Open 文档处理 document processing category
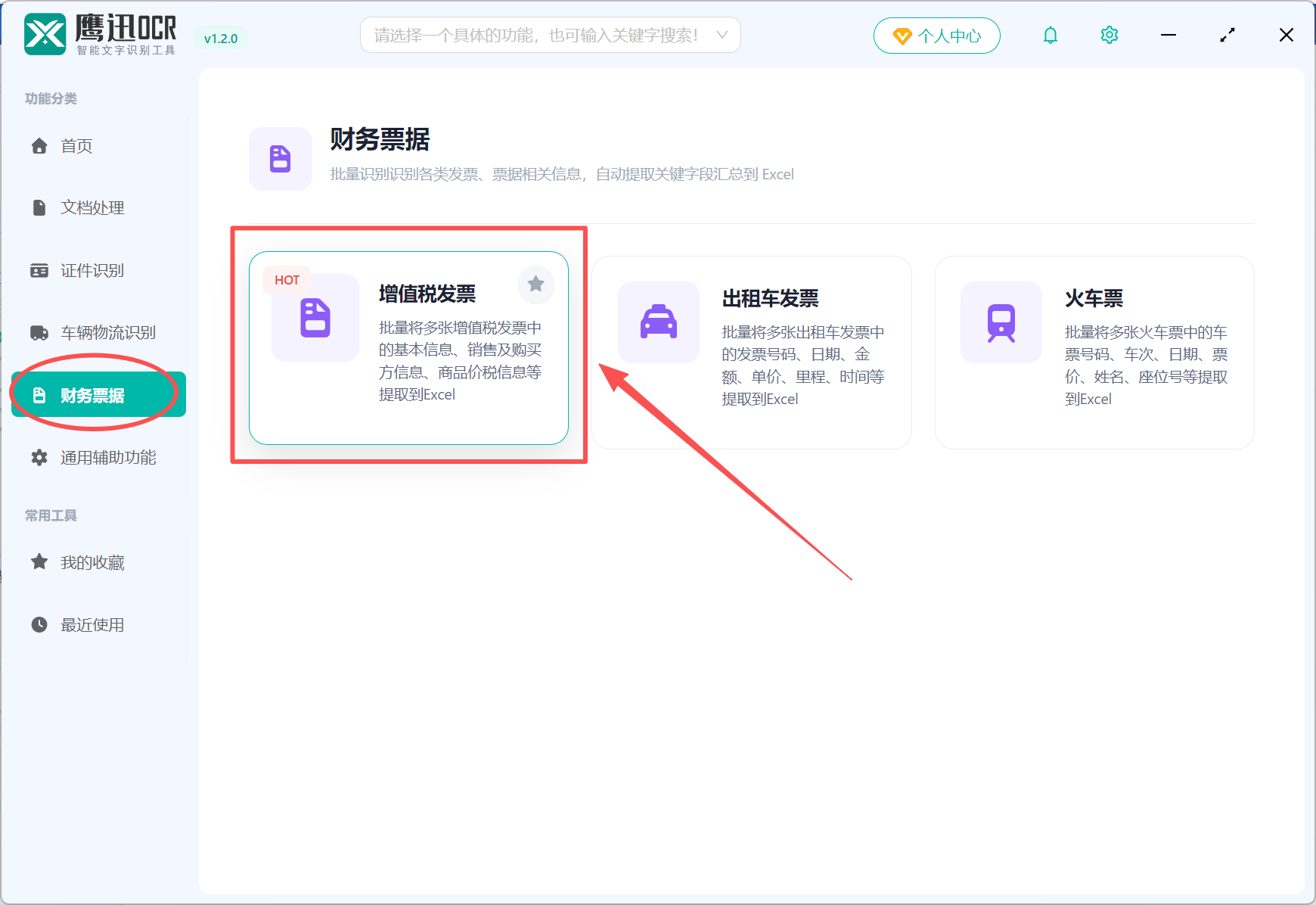 point(92,207)
